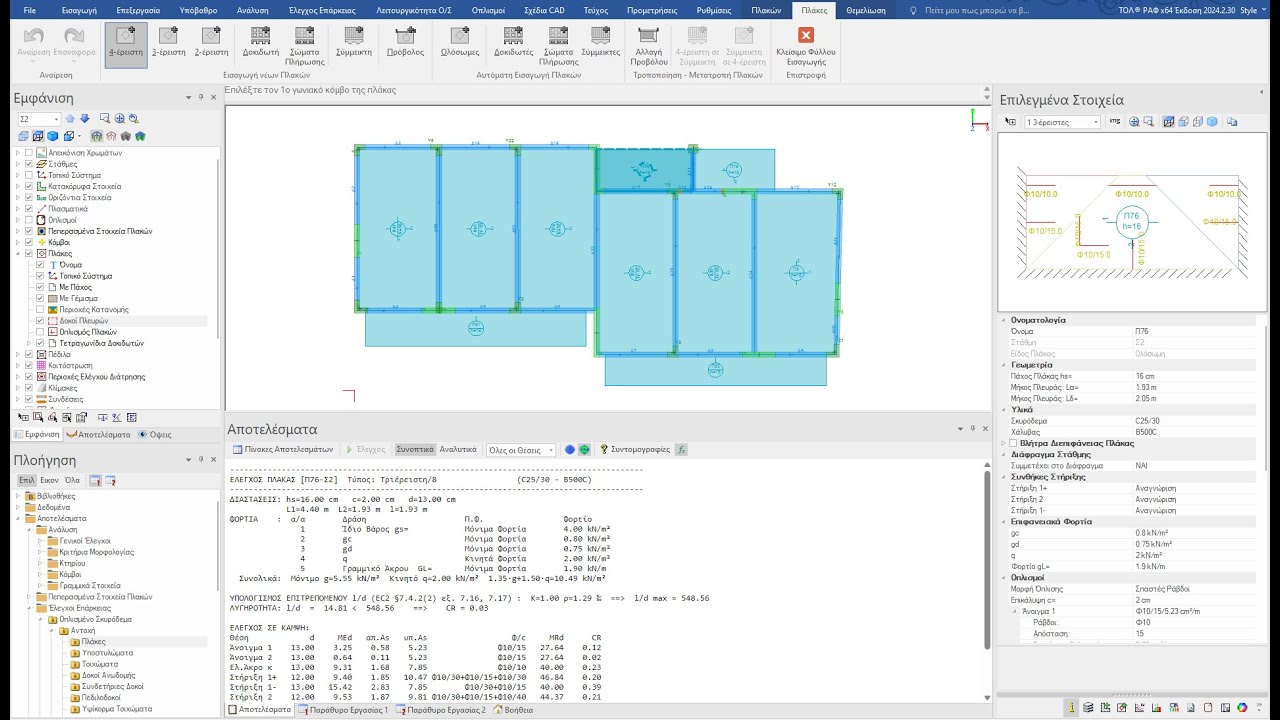Select the 4-έρειστη slab tool
Image resolution: width=1280 pixels, height=720 pixels.
(126, 44)
